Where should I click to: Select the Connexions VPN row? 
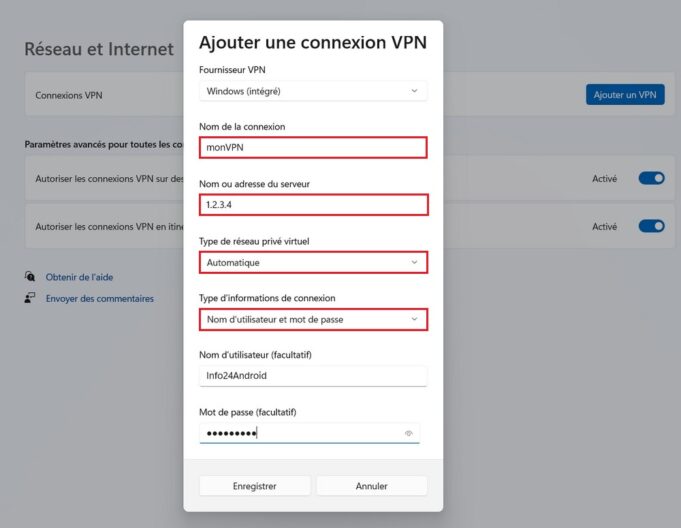coord(100,96)
